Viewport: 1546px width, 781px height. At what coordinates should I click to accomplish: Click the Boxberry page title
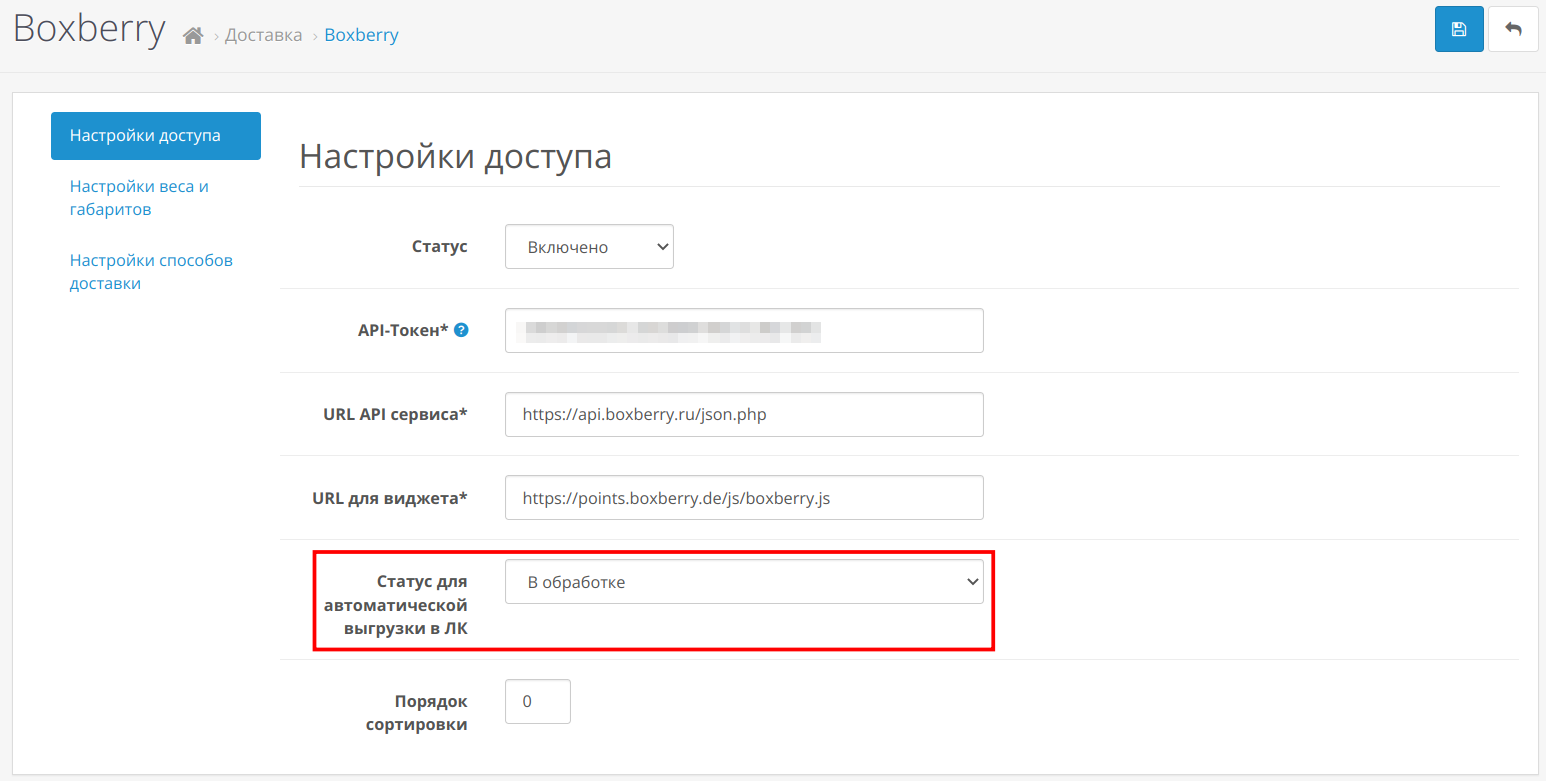pyautogui.click(x=89, y=28)
